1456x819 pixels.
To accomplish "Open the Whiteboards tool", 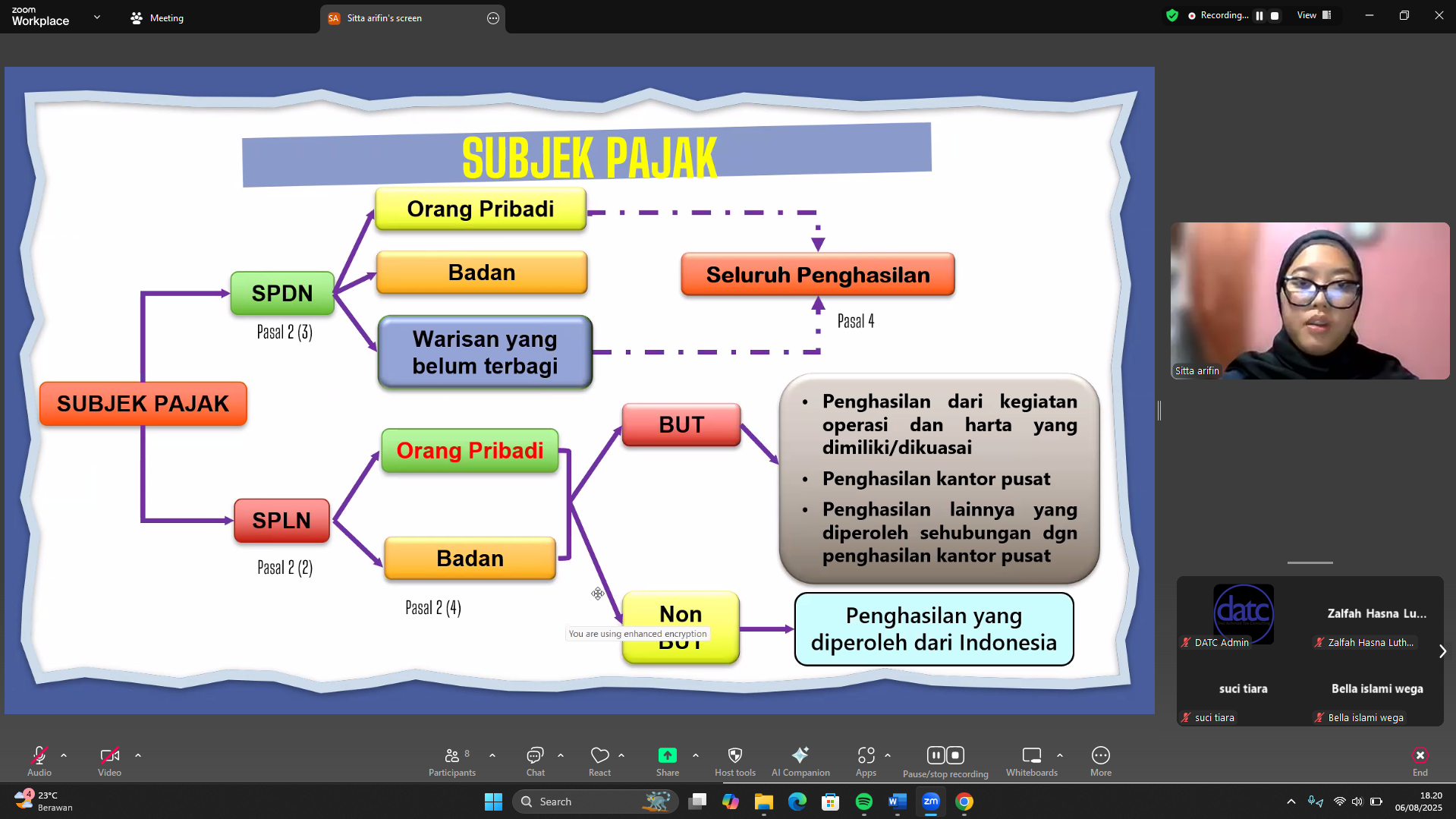I will (x=1031, y=761).
